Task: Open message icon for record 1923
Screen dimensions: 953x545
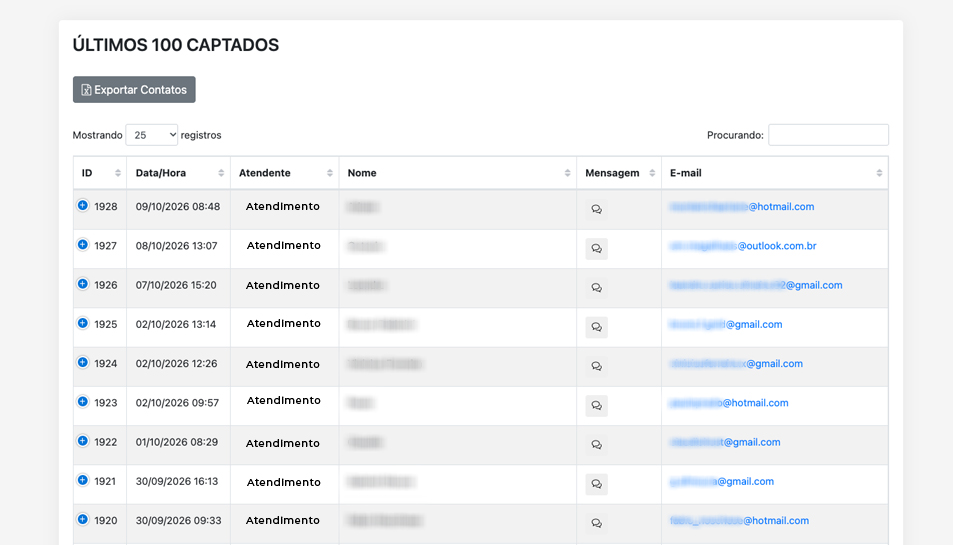Action: pos(596,405)
